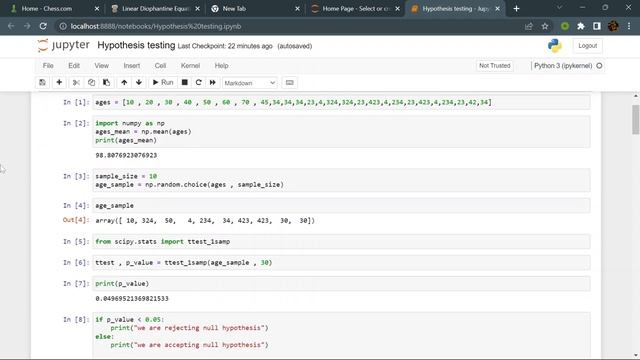Select the print(p_value) cell In [7]

coord(341,283)
